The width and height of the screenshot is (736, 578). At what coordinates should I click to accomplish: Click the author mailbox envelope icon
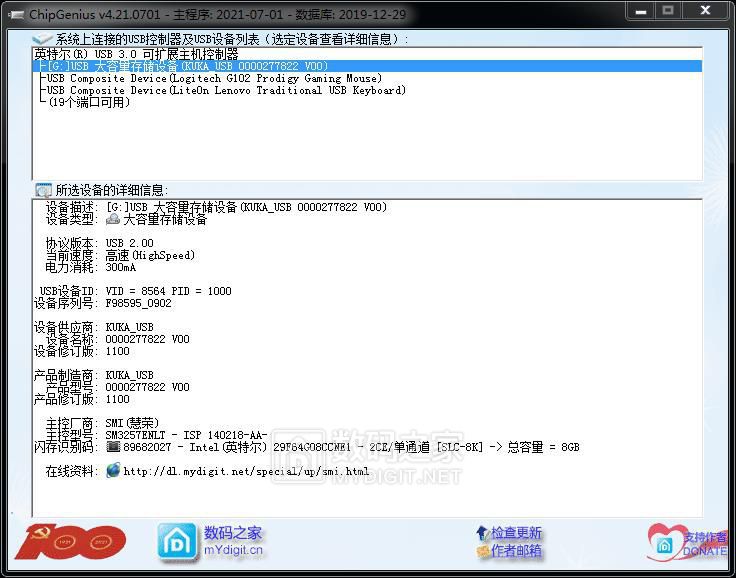point(483,551)
